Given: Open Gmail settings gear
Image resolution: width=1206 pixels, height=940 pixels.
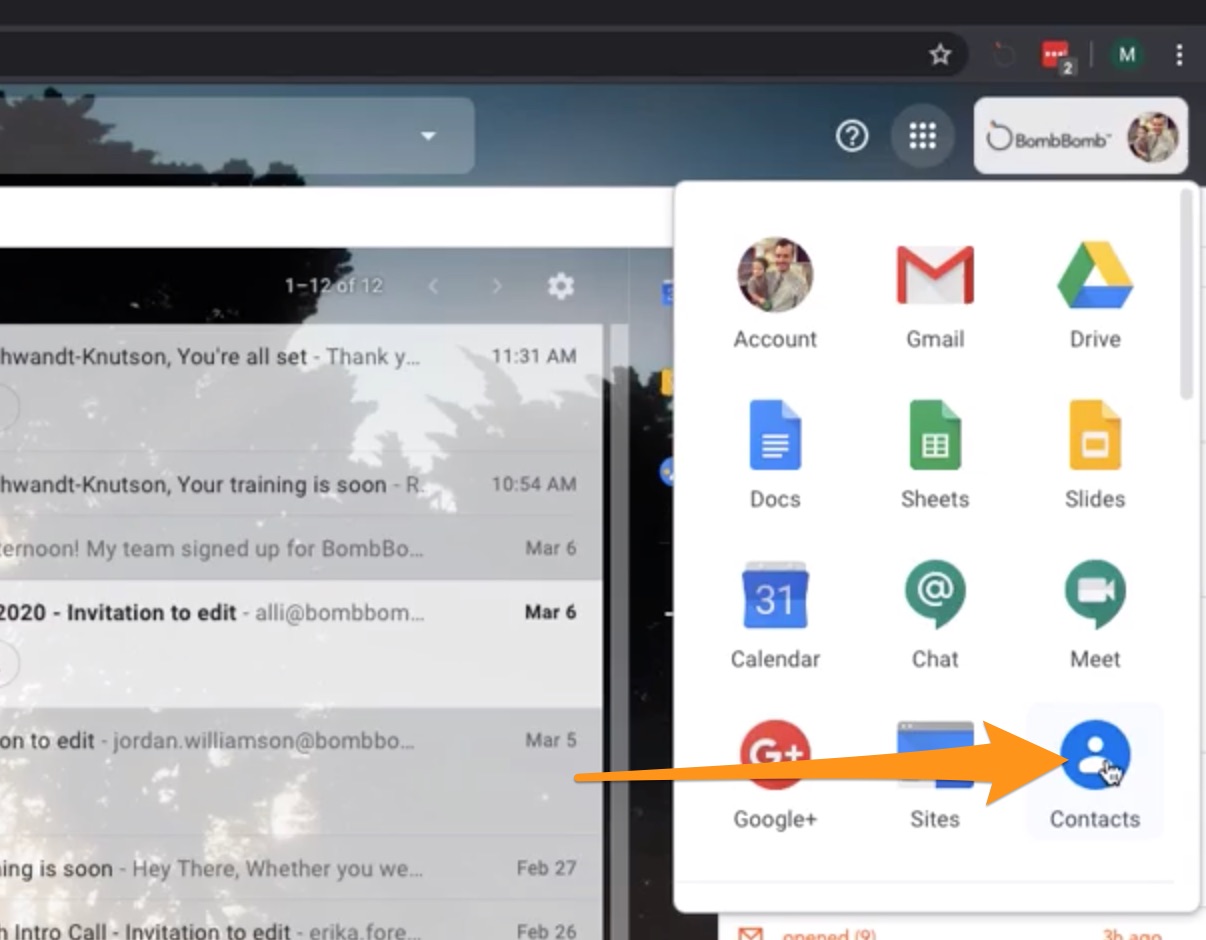Looking at the screenshot, I should (x=561, y=286).
